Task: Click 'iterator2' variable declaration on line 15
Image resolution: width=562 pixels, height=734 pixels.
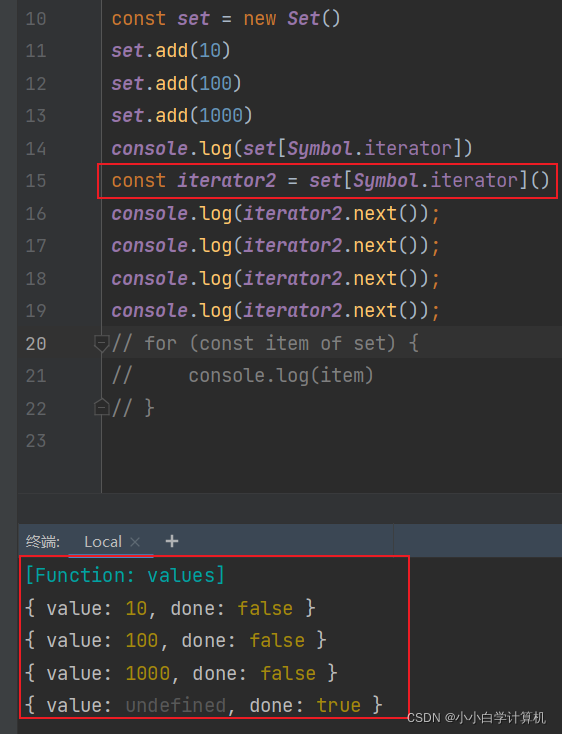Action: click(x=226, y=180)
